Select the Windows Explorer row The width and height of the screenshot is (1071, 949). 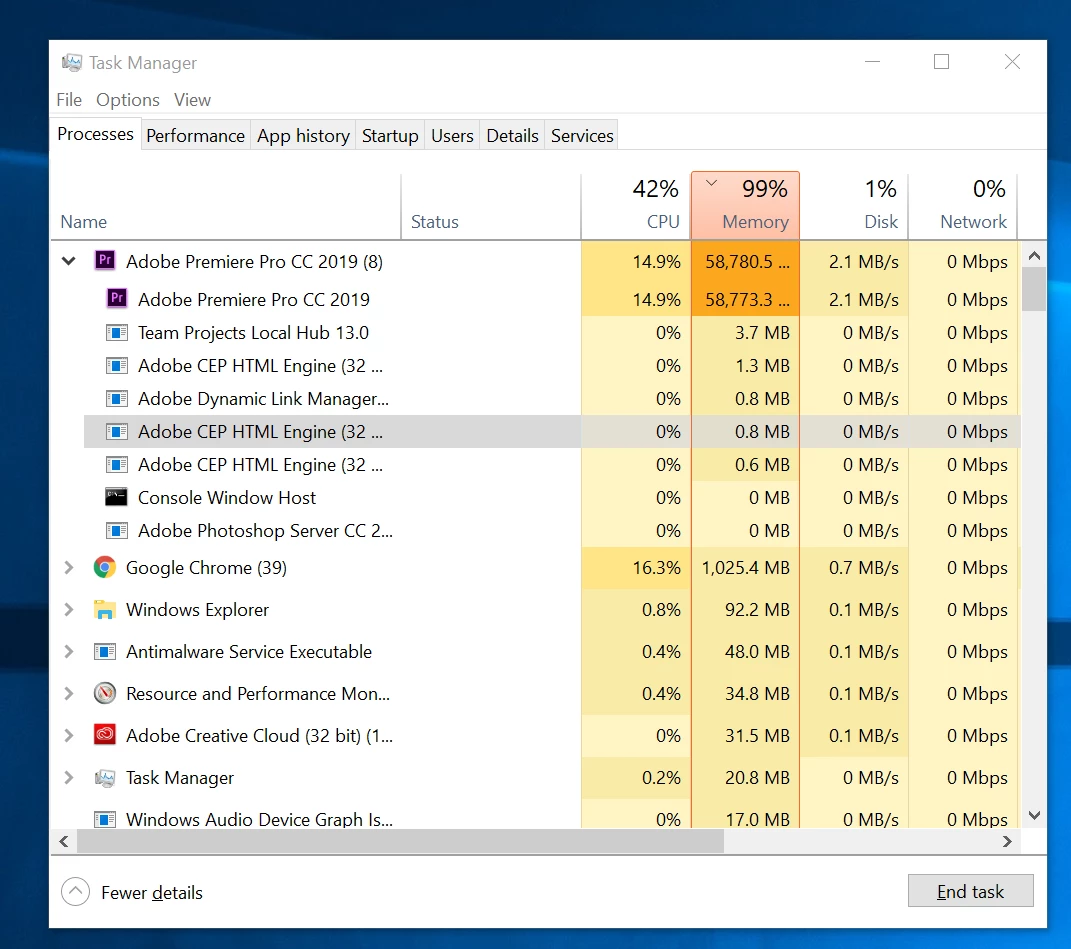click(535, 609)
